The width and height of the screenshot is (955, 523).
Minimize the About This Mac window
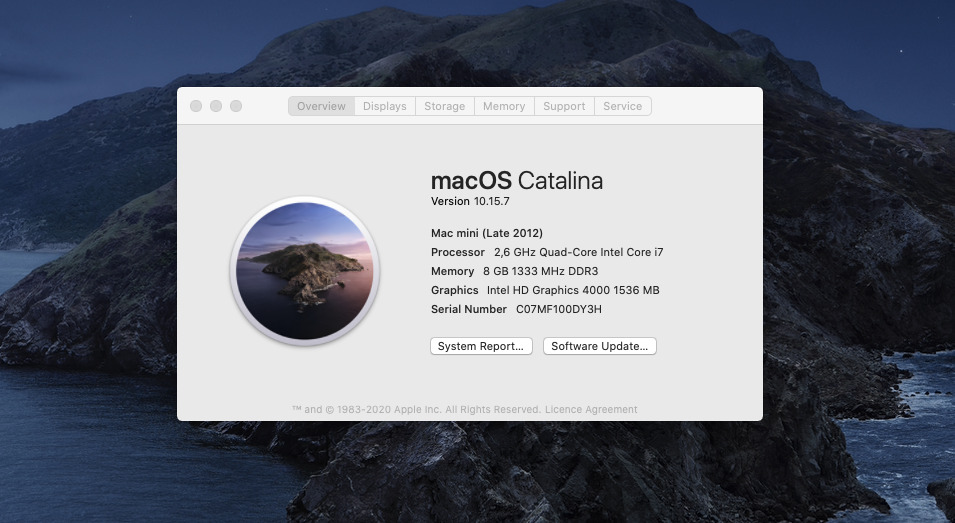tap(216, 106)
